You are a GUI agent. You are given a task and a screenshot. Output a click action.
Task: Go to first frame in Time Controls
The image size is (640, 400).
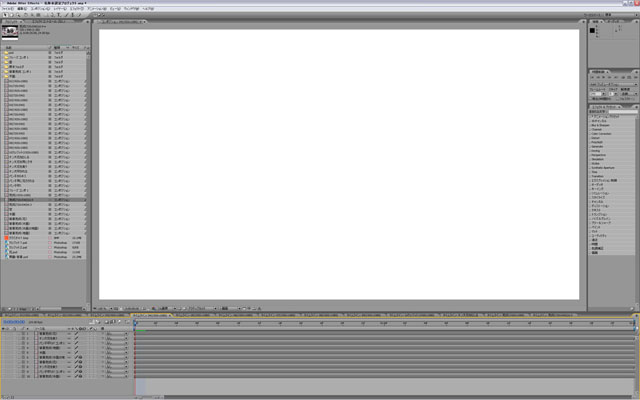point(592,77)
